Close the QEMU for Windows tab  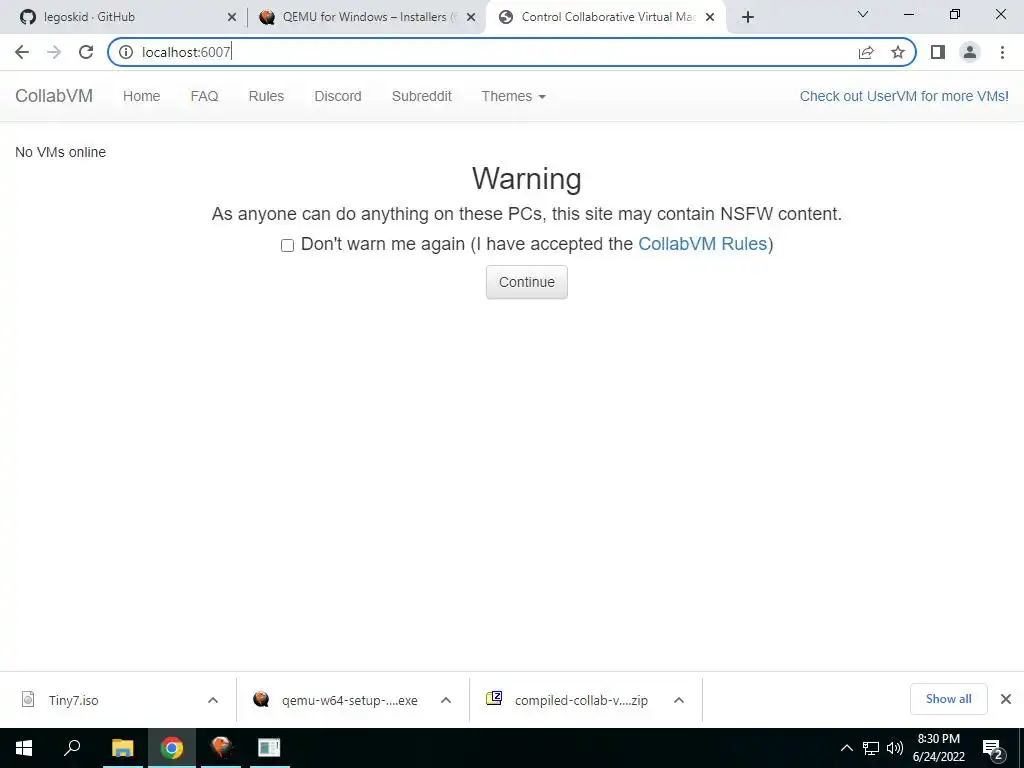click(x=471, y=18)
